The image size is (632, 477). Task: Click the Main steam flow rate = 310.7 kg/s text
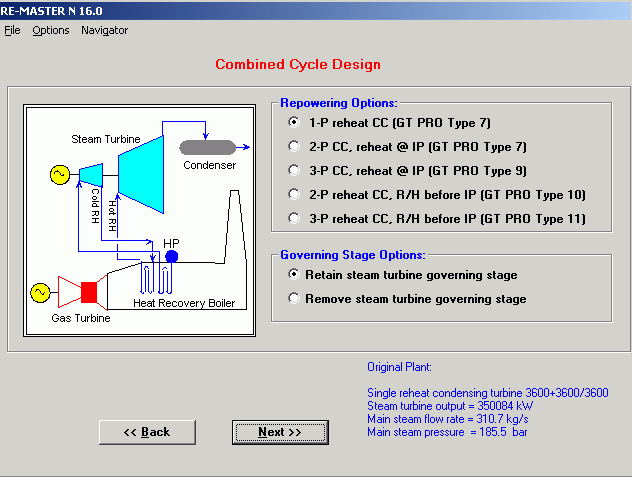click(x=448, y=419)
